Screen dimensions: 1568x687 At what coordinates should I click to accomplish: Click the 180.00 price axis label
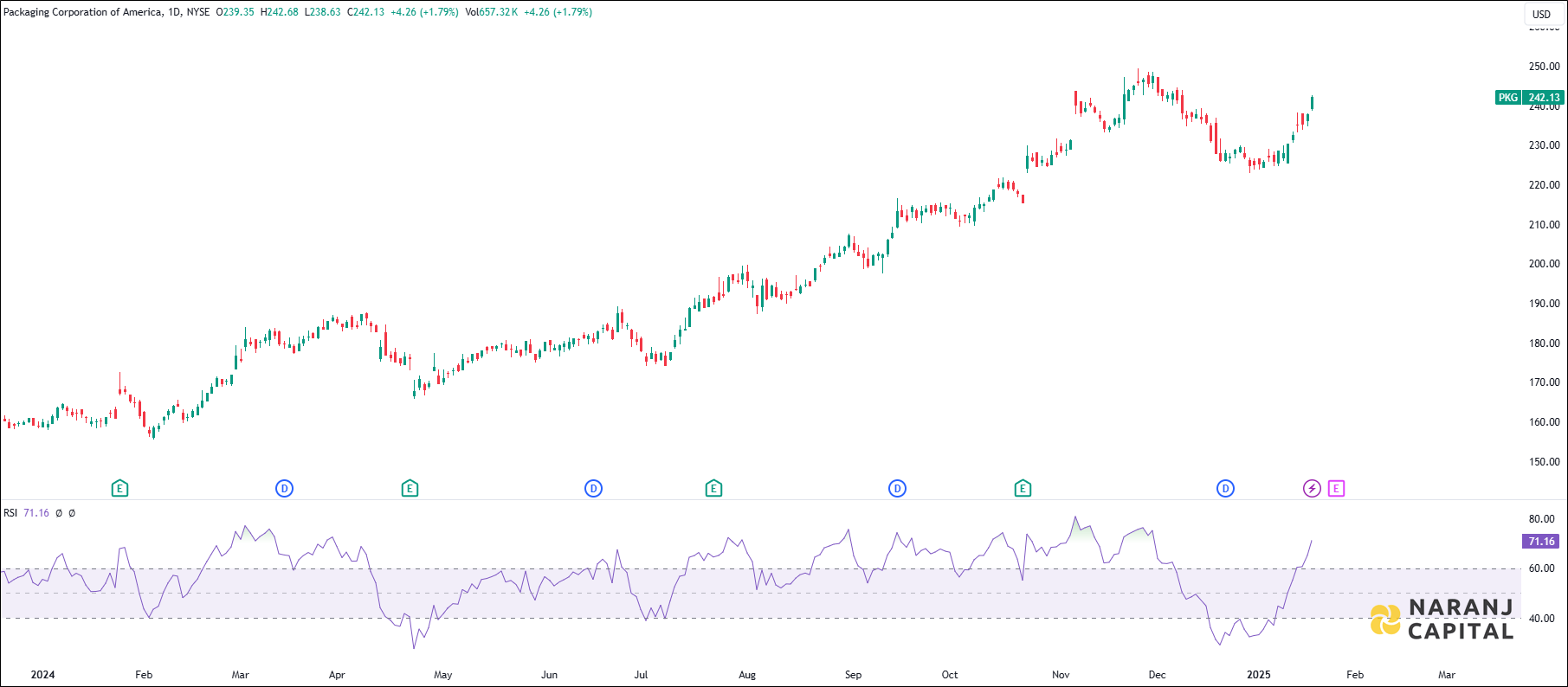[x=1545, y=343]
